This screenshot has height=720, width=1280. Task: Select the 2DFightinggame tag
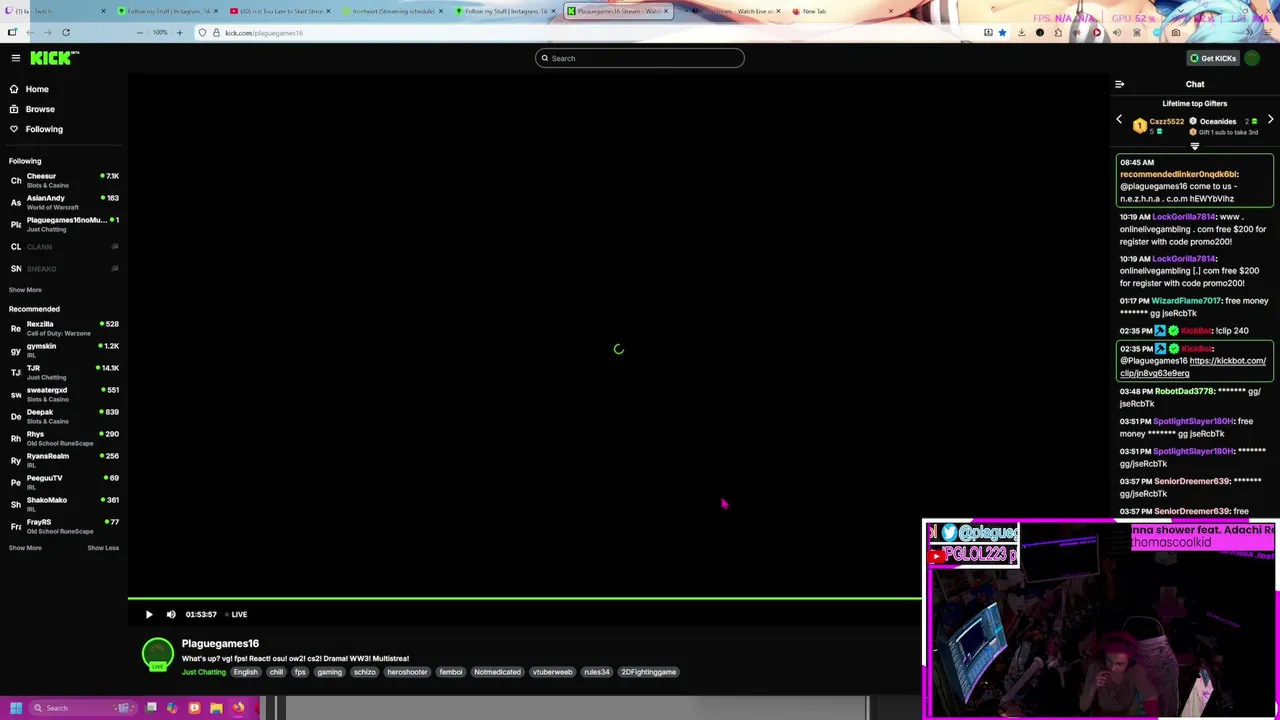point(649,672)
